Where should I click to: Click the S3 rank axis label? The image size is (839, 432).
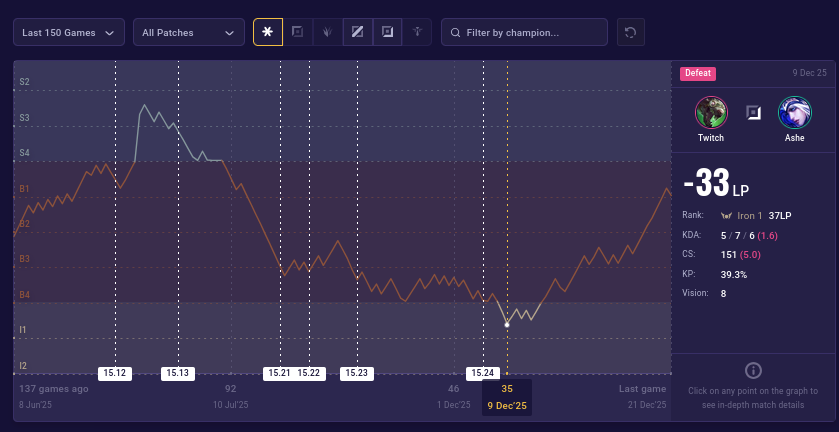[24, 118]
